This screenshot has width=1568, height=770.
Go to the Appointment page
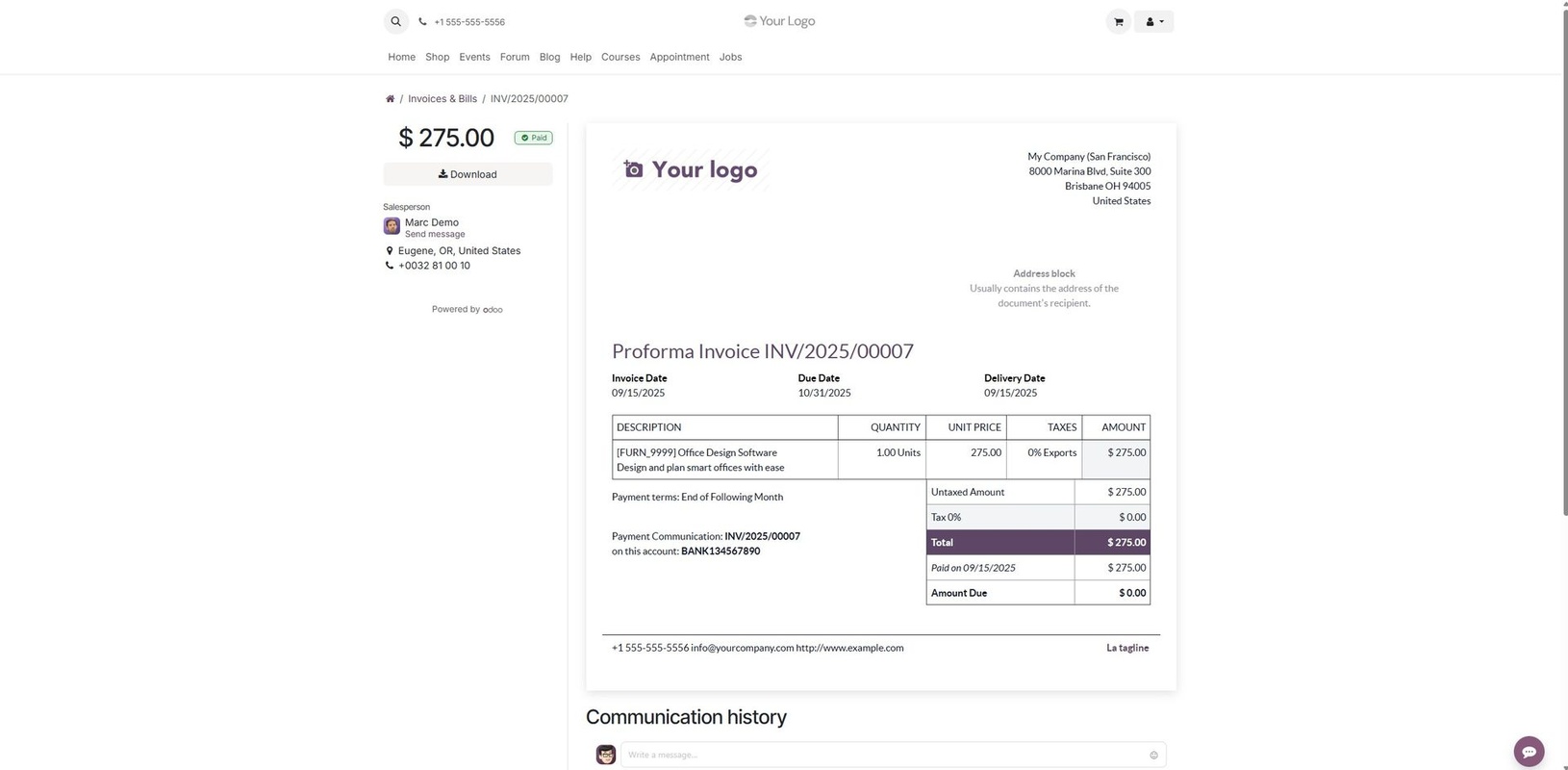[x=679, y=57]
